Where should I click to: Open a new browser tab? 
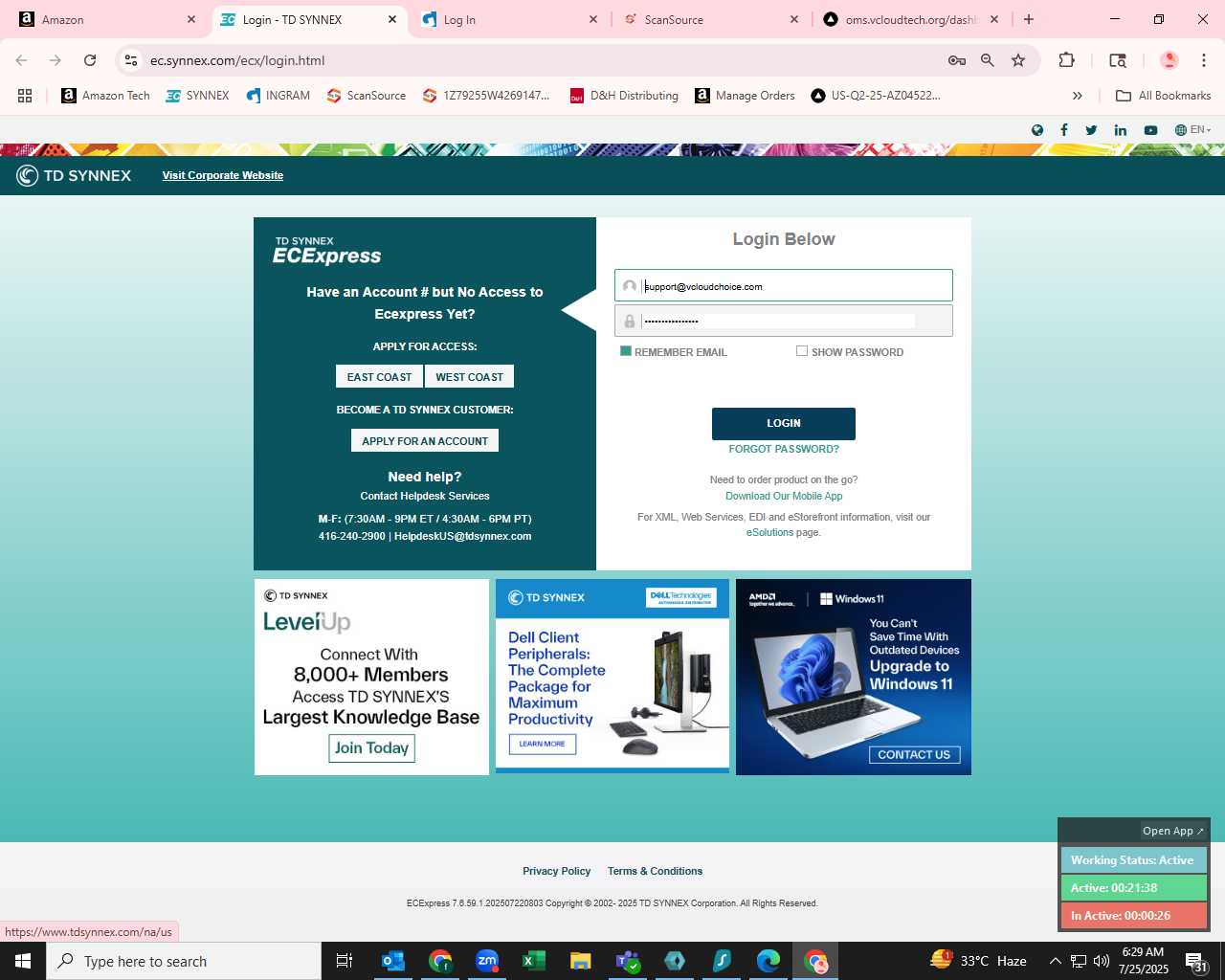[x=1029, y=19]
